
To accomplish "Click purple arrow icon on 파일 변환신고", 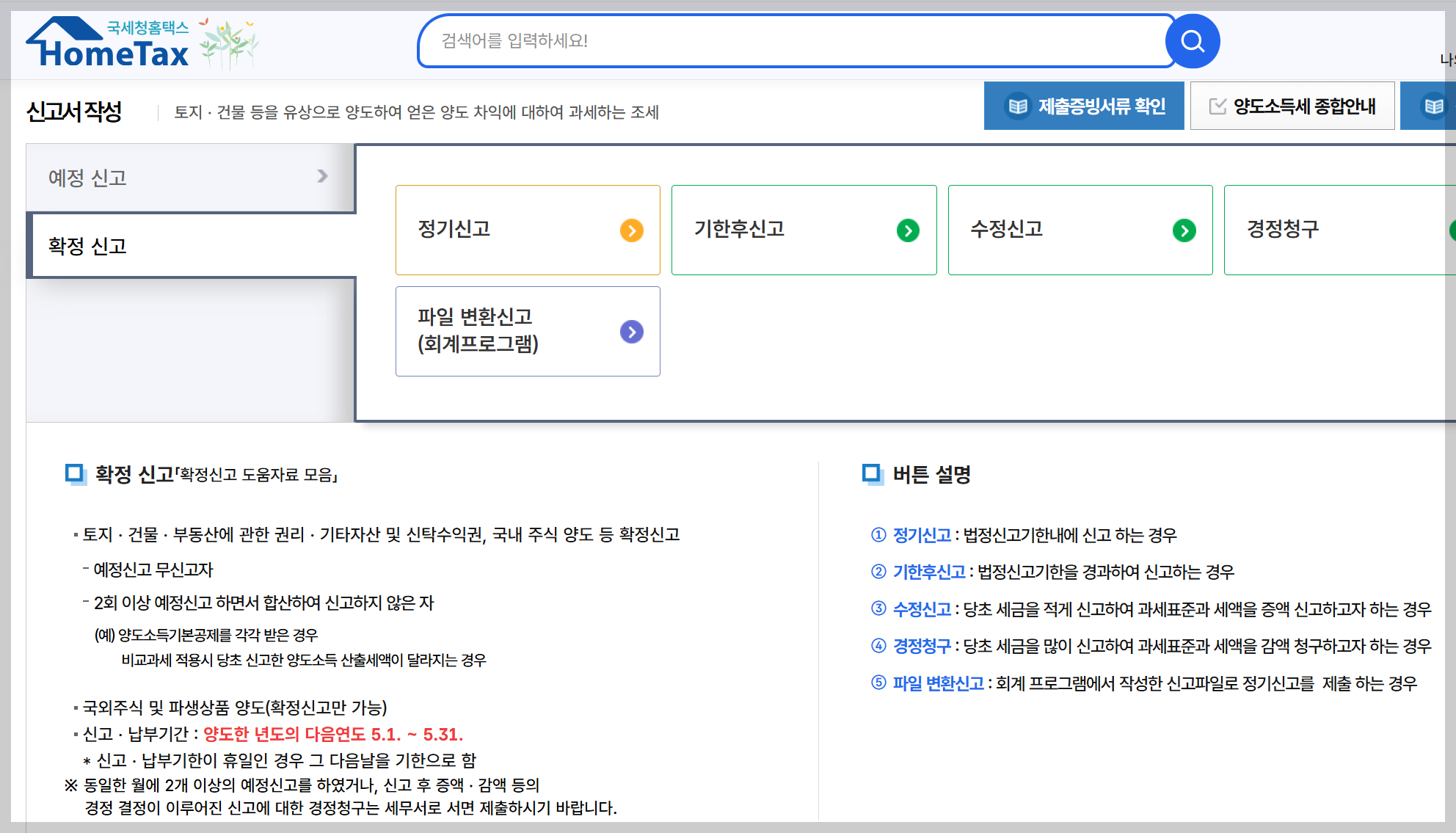I will tap(631, 332).
